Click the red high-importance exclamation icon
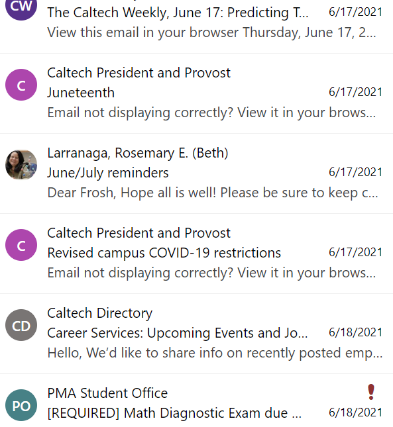 pyautogui.click(x=371, y=392)
